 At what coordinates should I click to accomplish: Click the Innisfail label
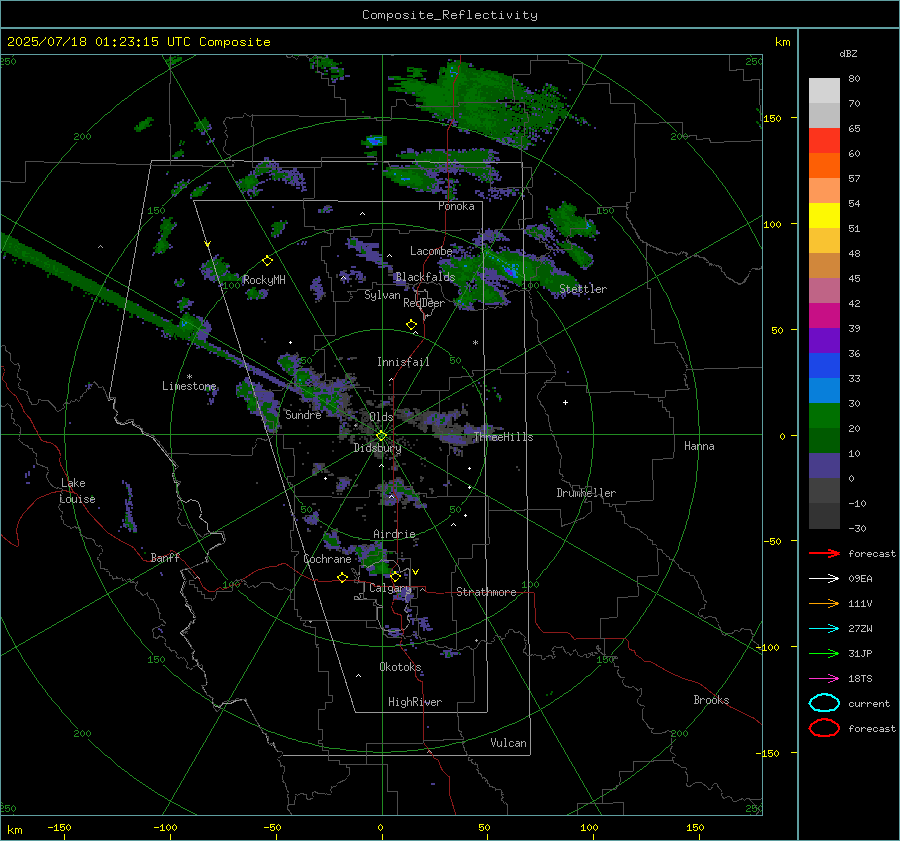point(403,362)
